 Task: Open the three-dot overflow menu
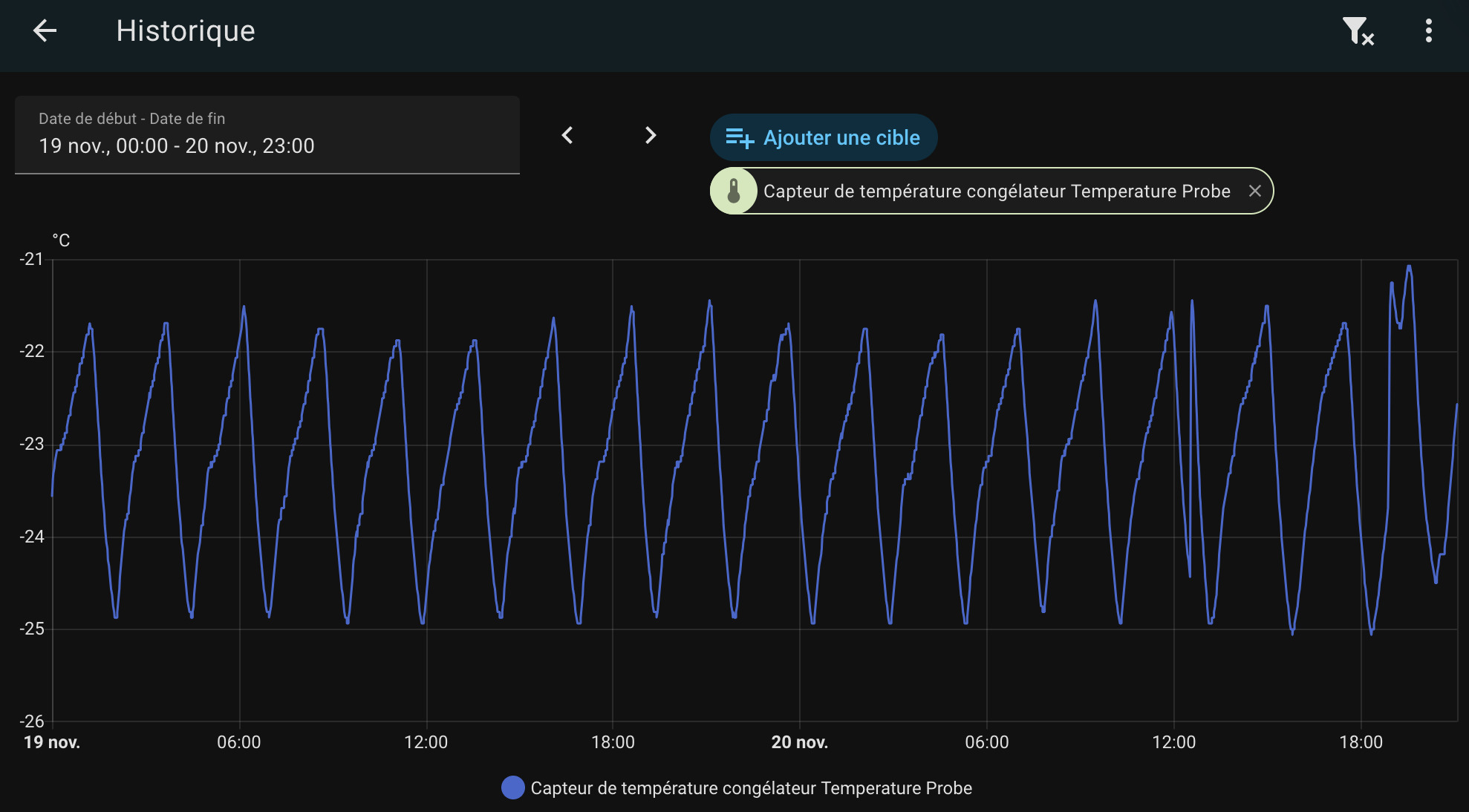(x=1428, y=31)
